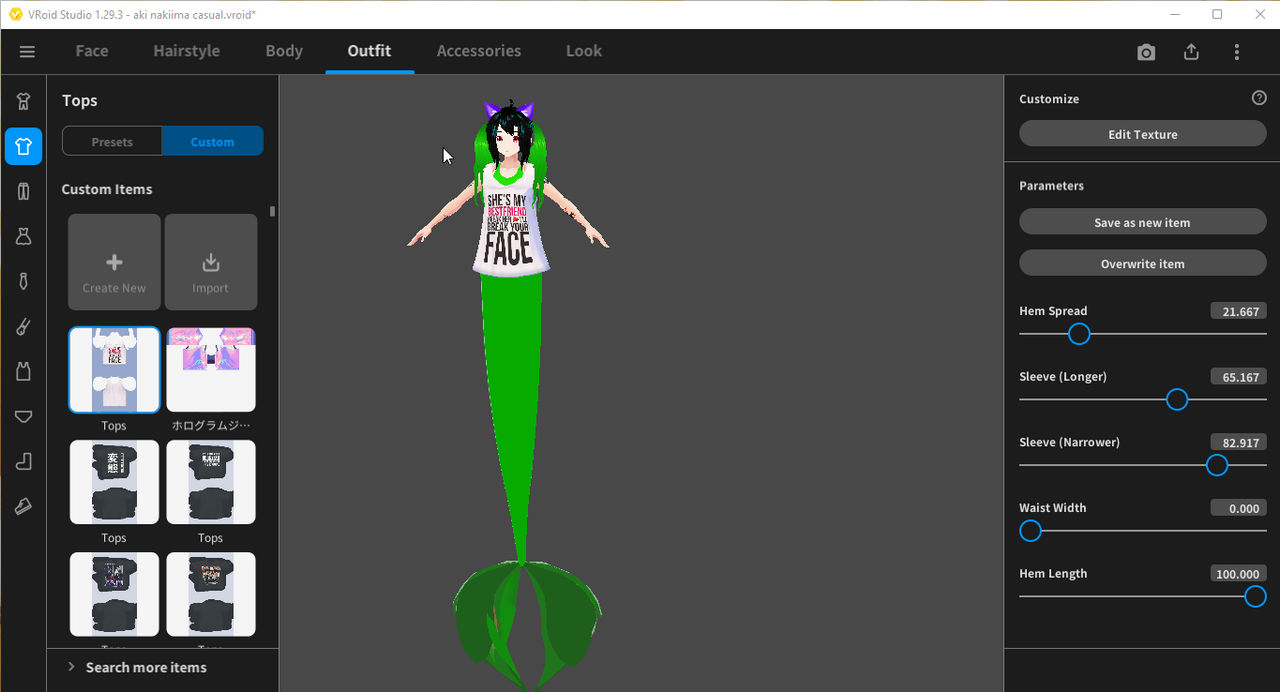Image resolution: width=1280 pixels, height=692 pixels.
Task: Select the Tops t-shirt category icon
Action: coord(23,146)
